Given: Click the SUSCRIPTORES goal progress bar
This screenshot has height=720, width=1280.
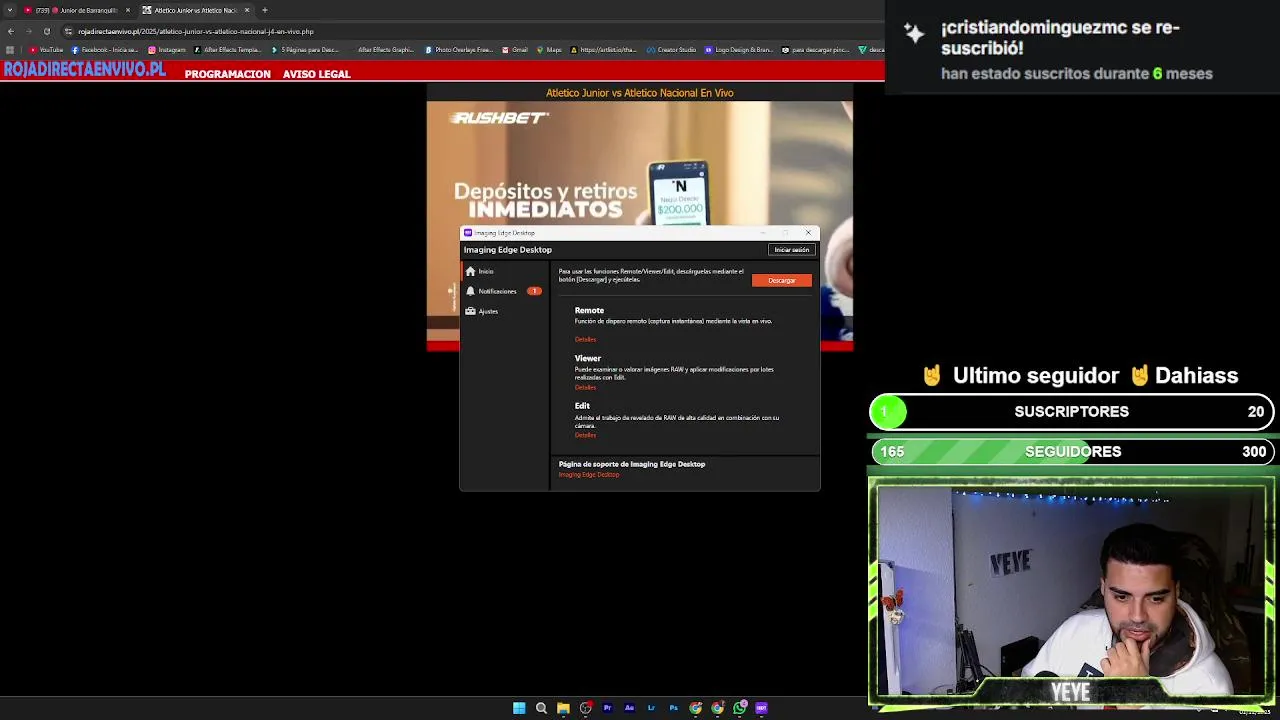Looking at the screenshot, I should click(x=1072, y=411).
